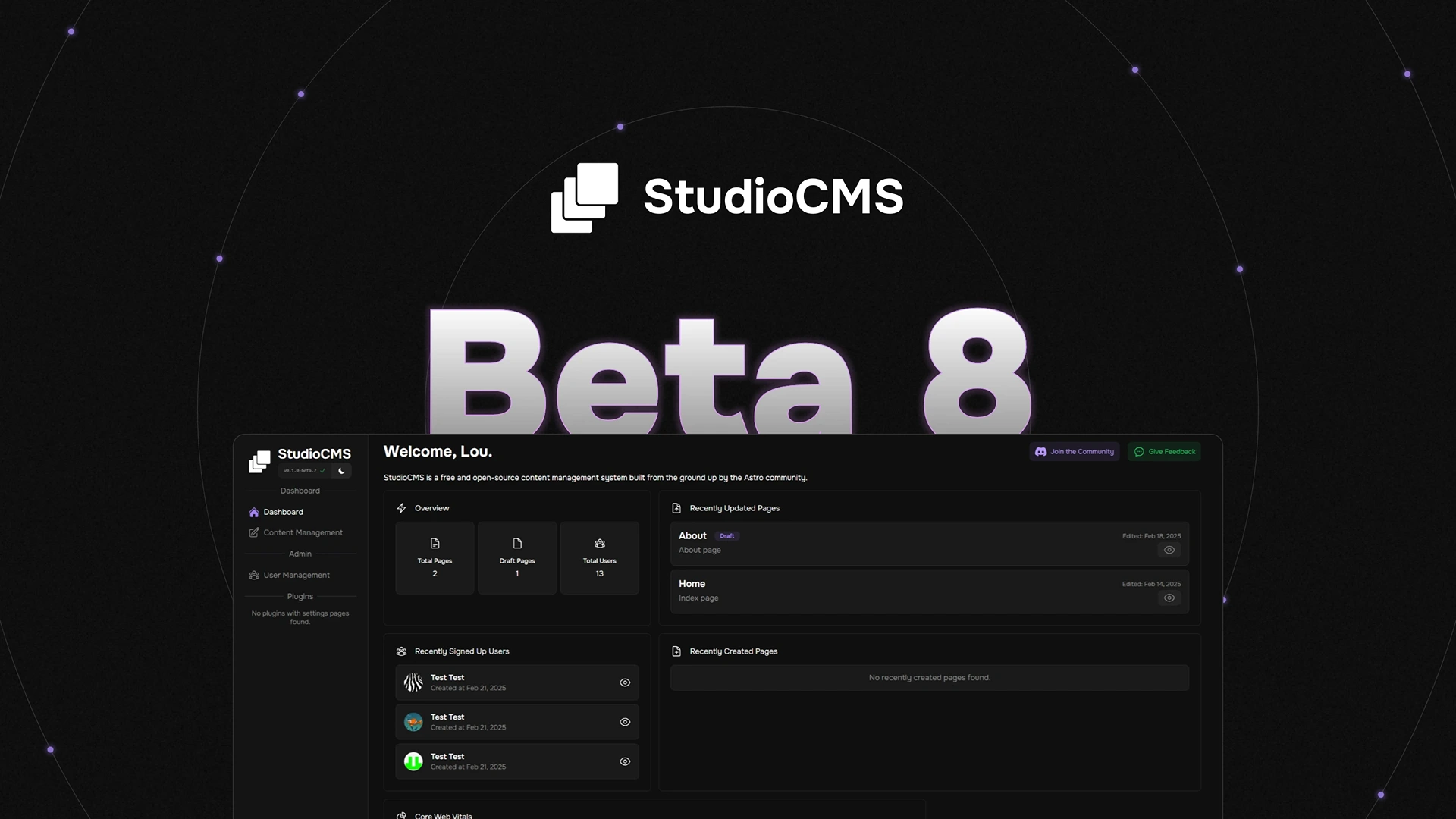Click the Core Web Vitals gauge icon

point(401,814)
